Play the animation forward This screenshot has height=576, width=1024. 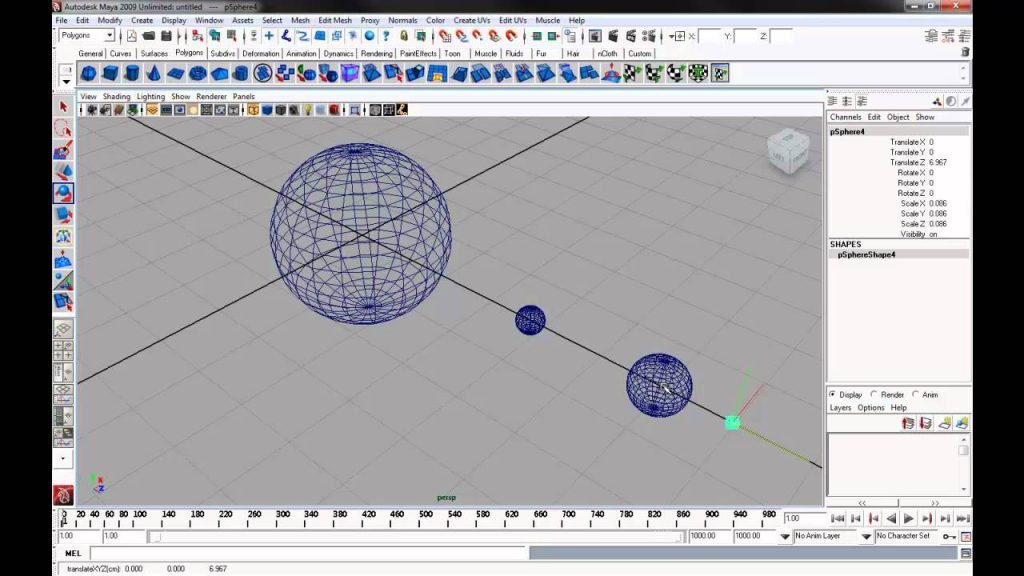click(x=908, y=519)
